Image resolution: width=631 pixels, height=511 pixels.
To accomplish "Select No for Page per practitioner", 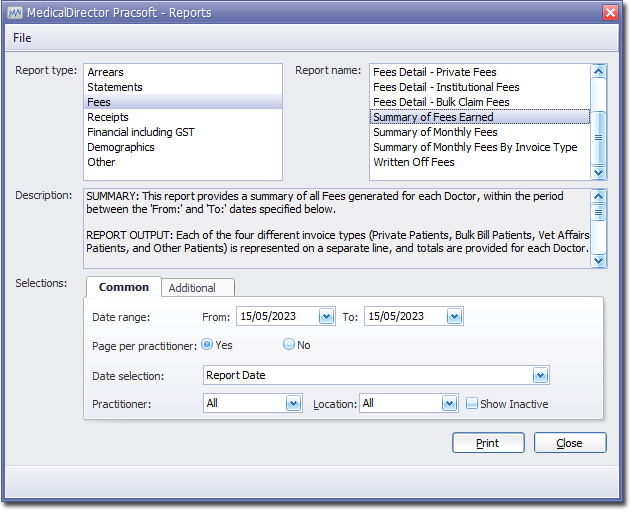I will coord(289,344).
